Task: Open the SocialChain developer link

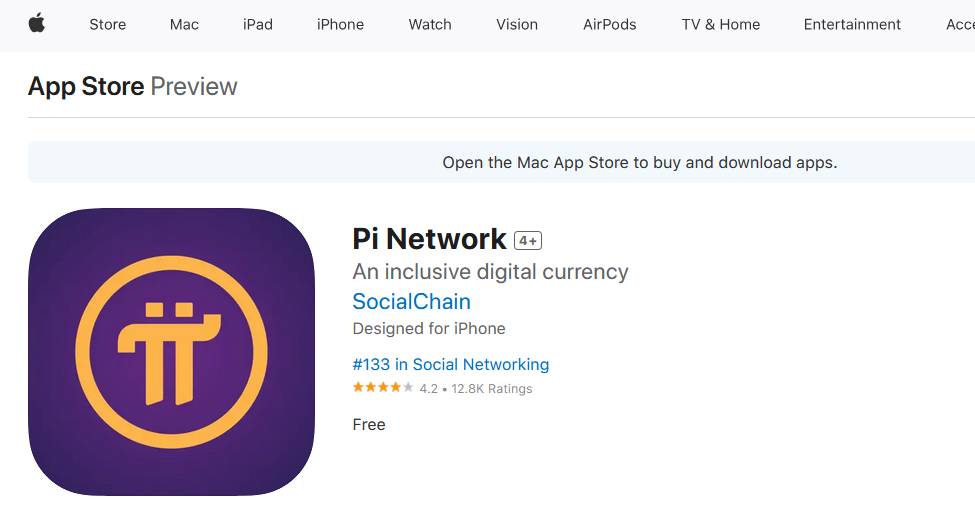Action: [x=412, y=302]
